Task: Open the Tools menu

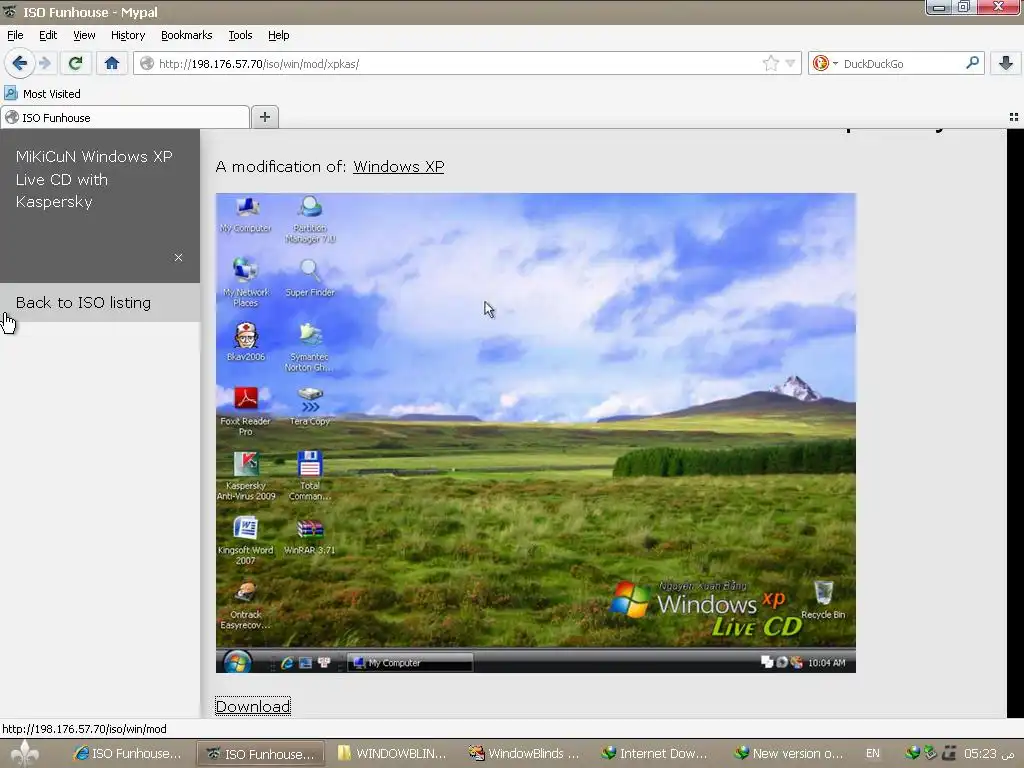Action: [240, 35]
